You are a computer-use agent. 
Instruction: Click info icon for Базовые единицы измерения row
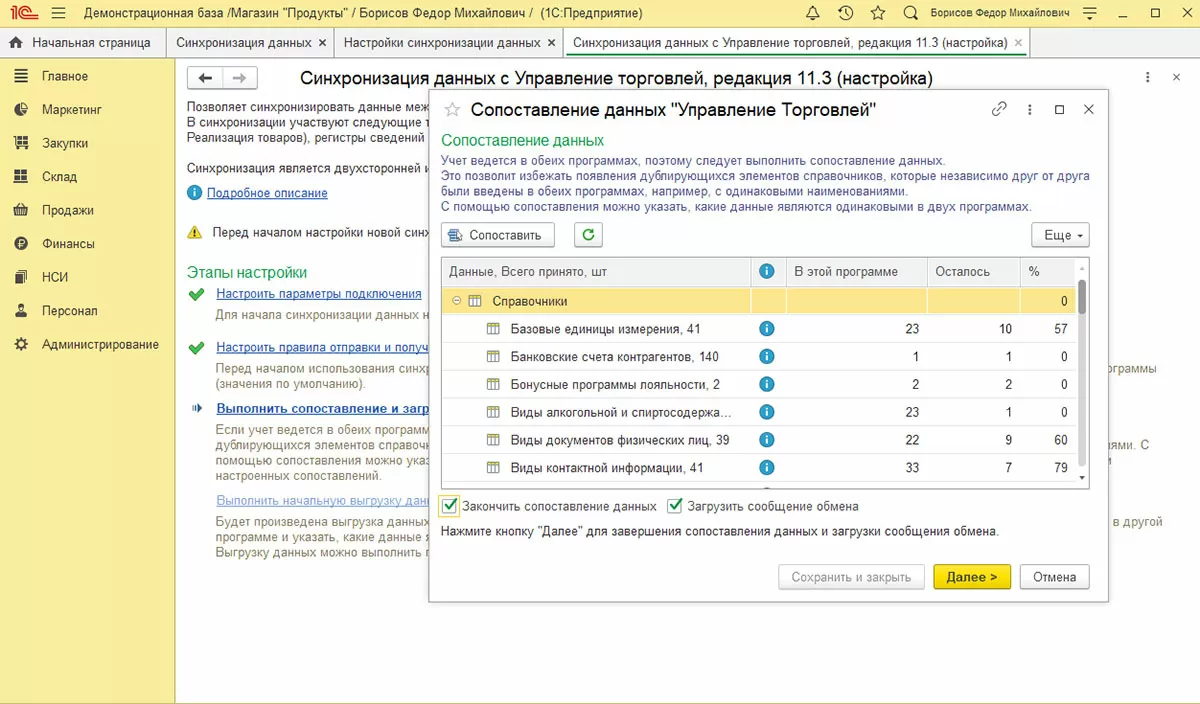point(767,329)
